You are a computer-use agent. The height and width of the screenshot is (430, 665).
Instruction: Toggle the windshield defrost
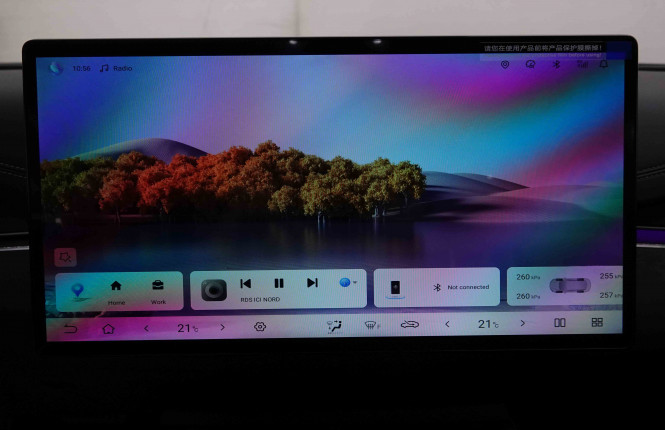pyautogui.click(x=371, y=325)
